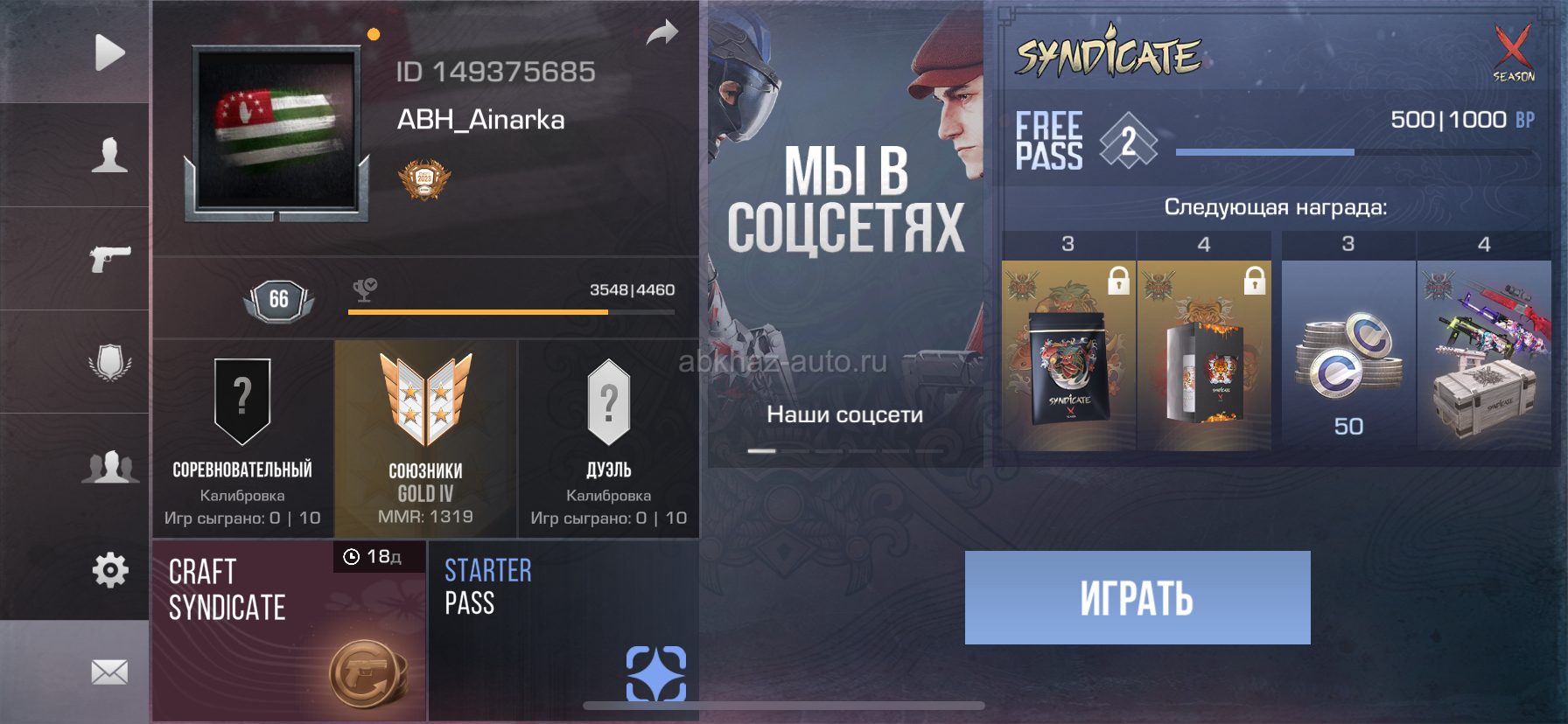Open the profile silhouette sidebar icon
1568x724 pixels.
(x=109, y=155)
